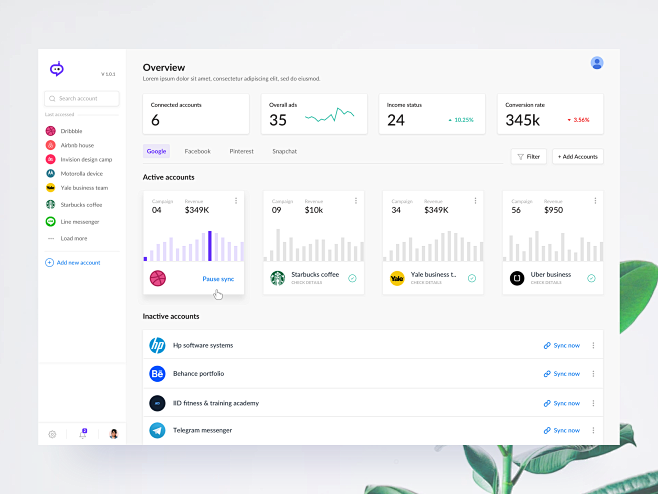Select the highlighted purple bar in chart

tap(210, 246)
